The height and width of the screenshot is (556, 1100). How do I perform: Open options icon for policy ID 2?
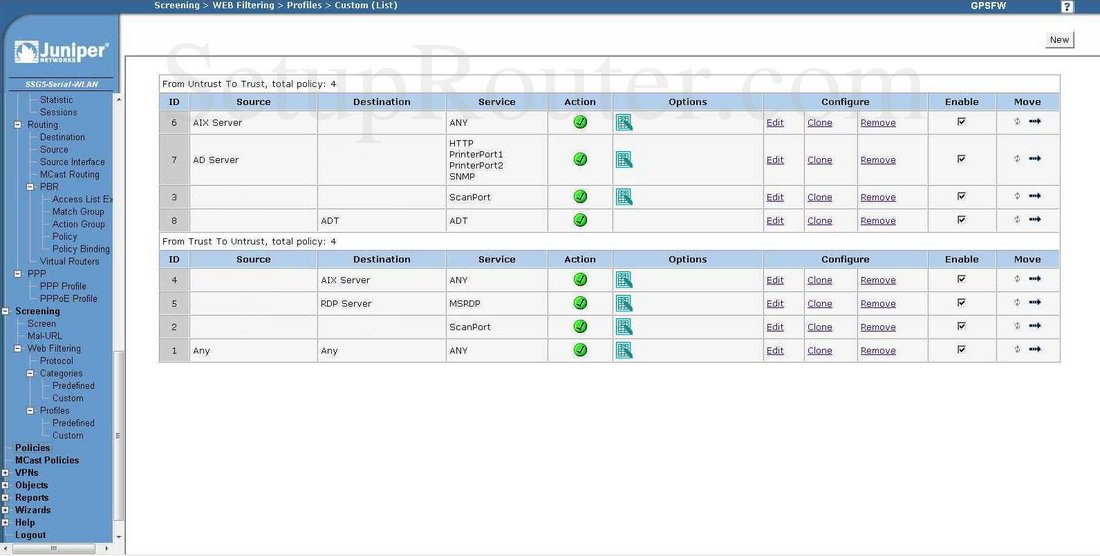click(624, 327)
